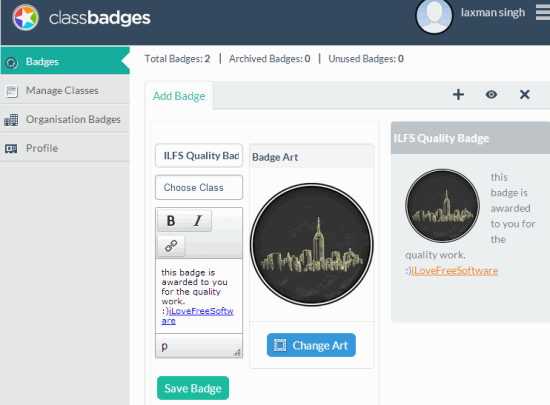Click the ILFS Quality Badge name field
The image size is (550, 405).
point(199,155)
